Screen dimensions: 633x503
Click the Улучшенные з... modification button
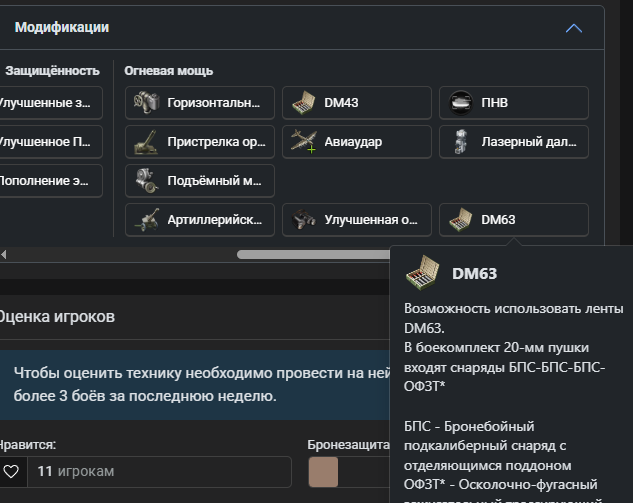click(50, 103)
